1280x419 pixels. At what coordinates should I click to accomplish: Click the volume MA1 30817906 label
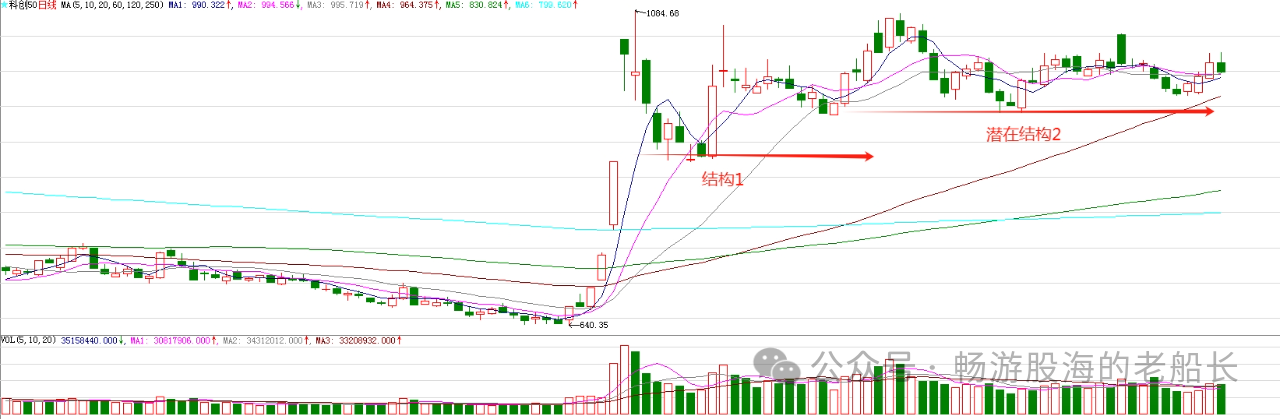point(170,340)
